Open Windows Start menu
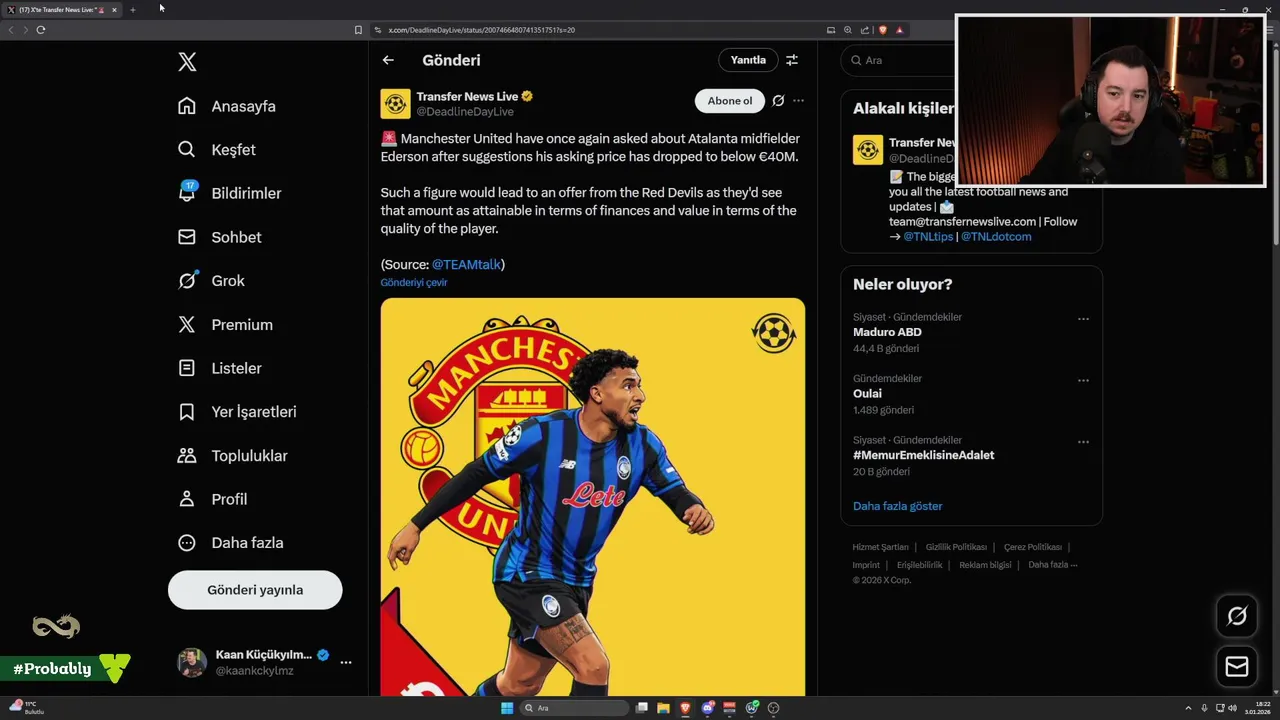Viewport: 1280px width, 720px height. tap(507, 708)
